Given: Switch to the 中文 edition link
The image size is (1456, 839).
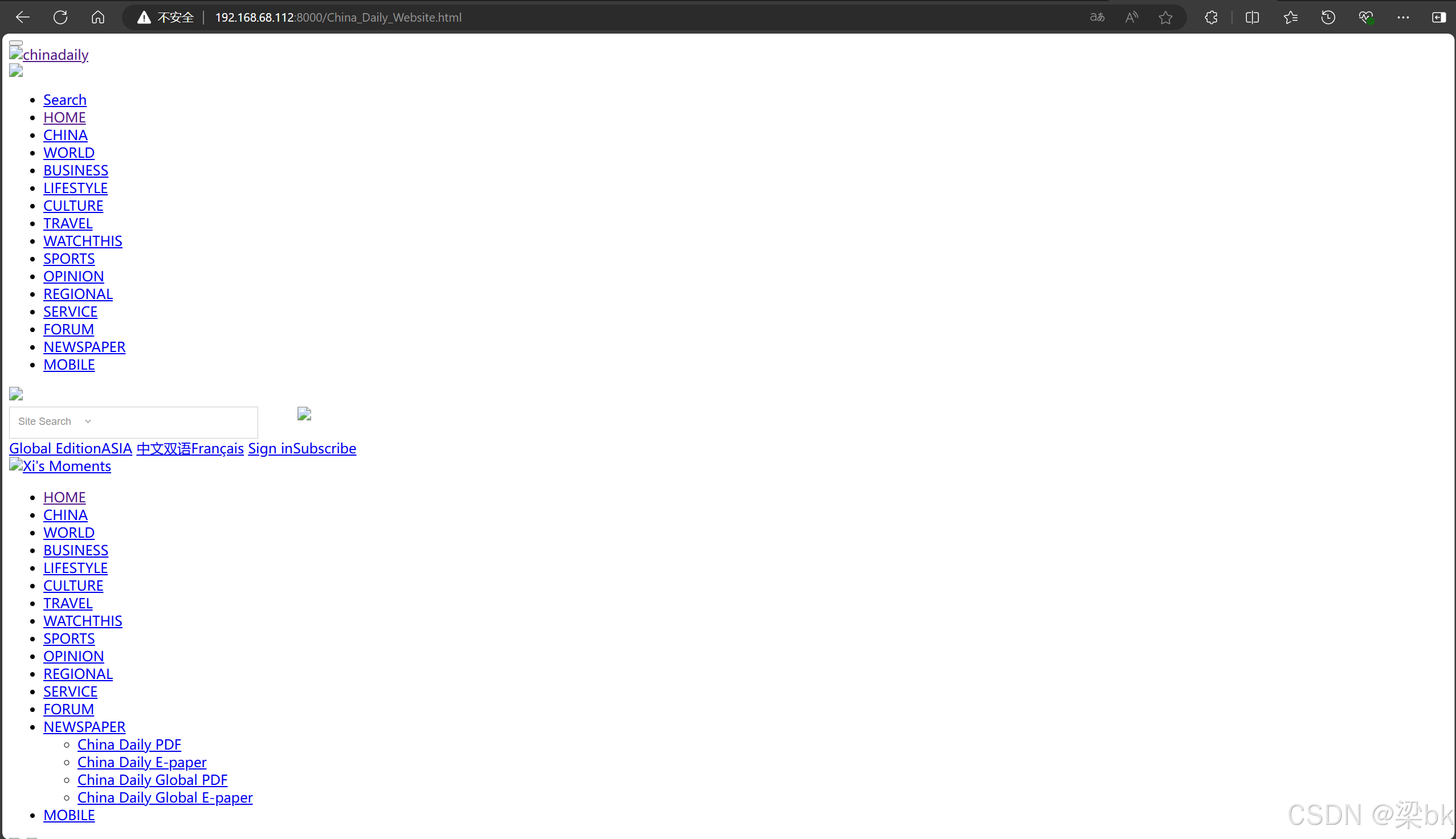Looking at the screenshot, I should [150, 448].
